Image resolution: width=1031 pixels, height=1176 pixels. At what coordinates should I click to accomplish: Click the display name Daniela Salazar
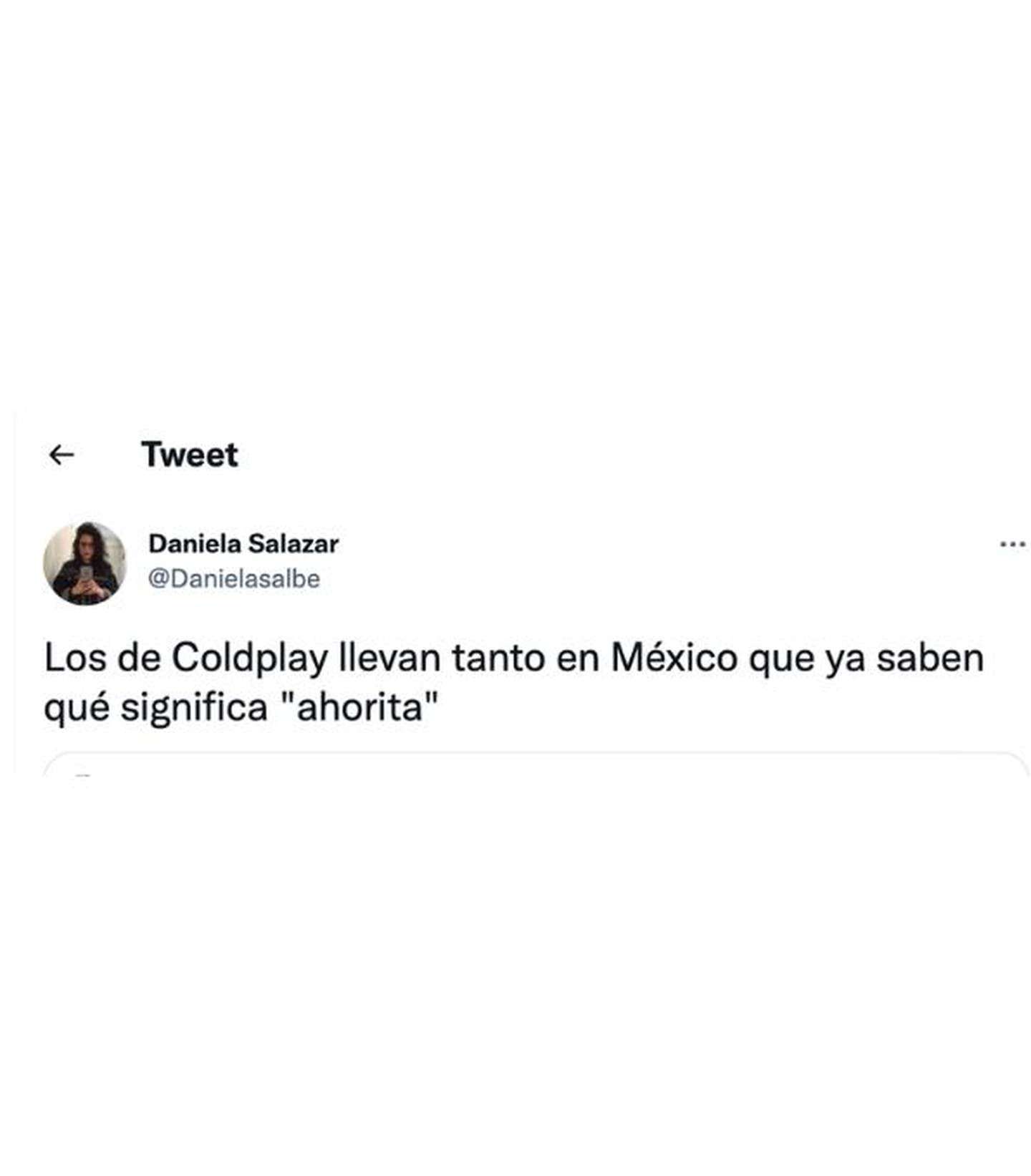point(243,544)
